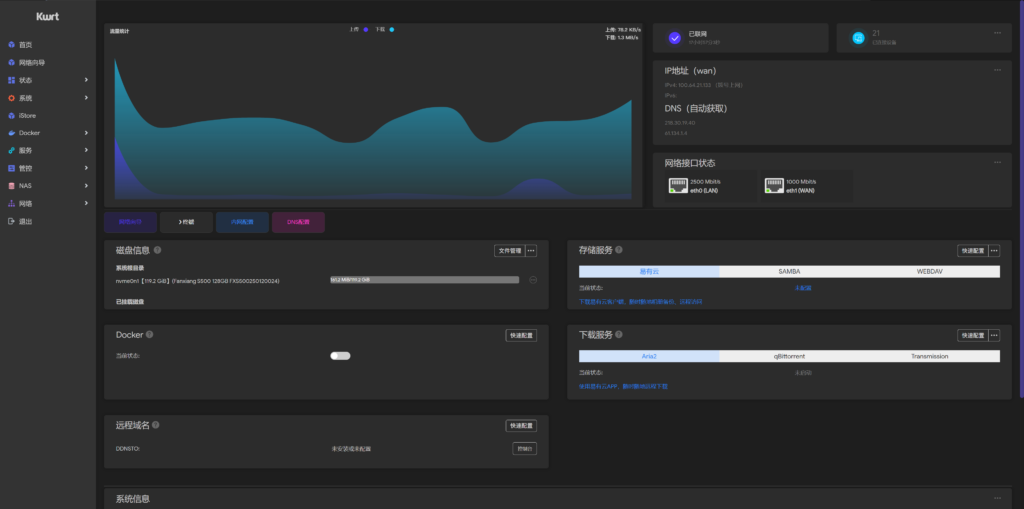1024x509 pixels.
Task: Click the 服务 link icon in sidebar
Action: click(11, 150)
